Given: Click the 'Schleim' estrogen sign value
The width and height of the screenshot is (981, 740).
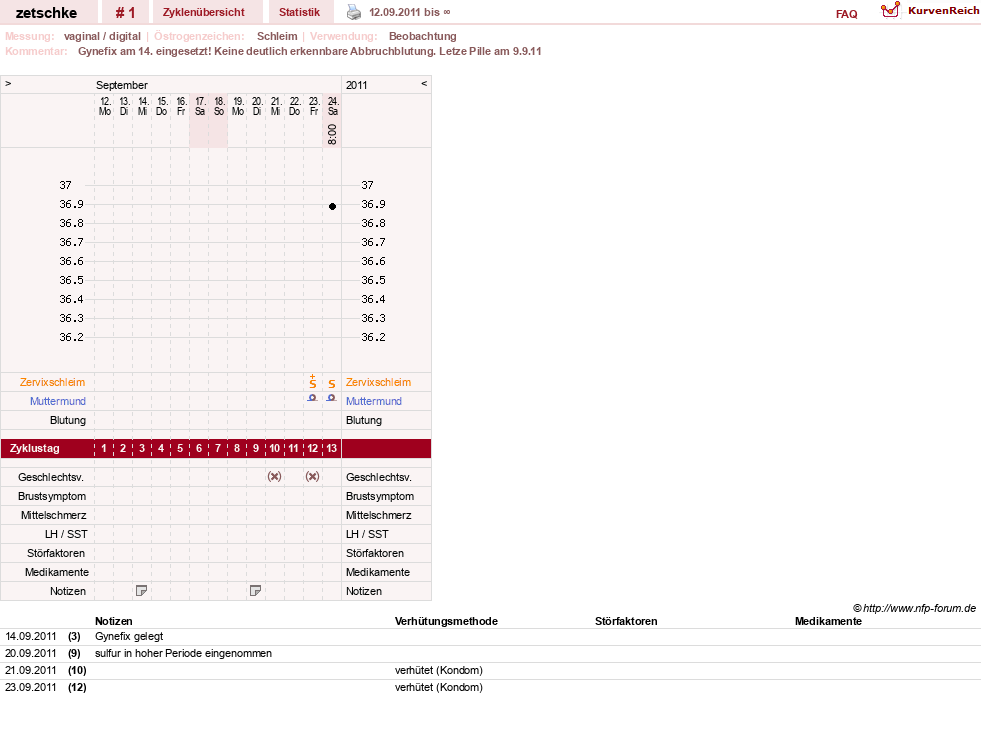Looking at the screenshot, I should pos(277,36).
